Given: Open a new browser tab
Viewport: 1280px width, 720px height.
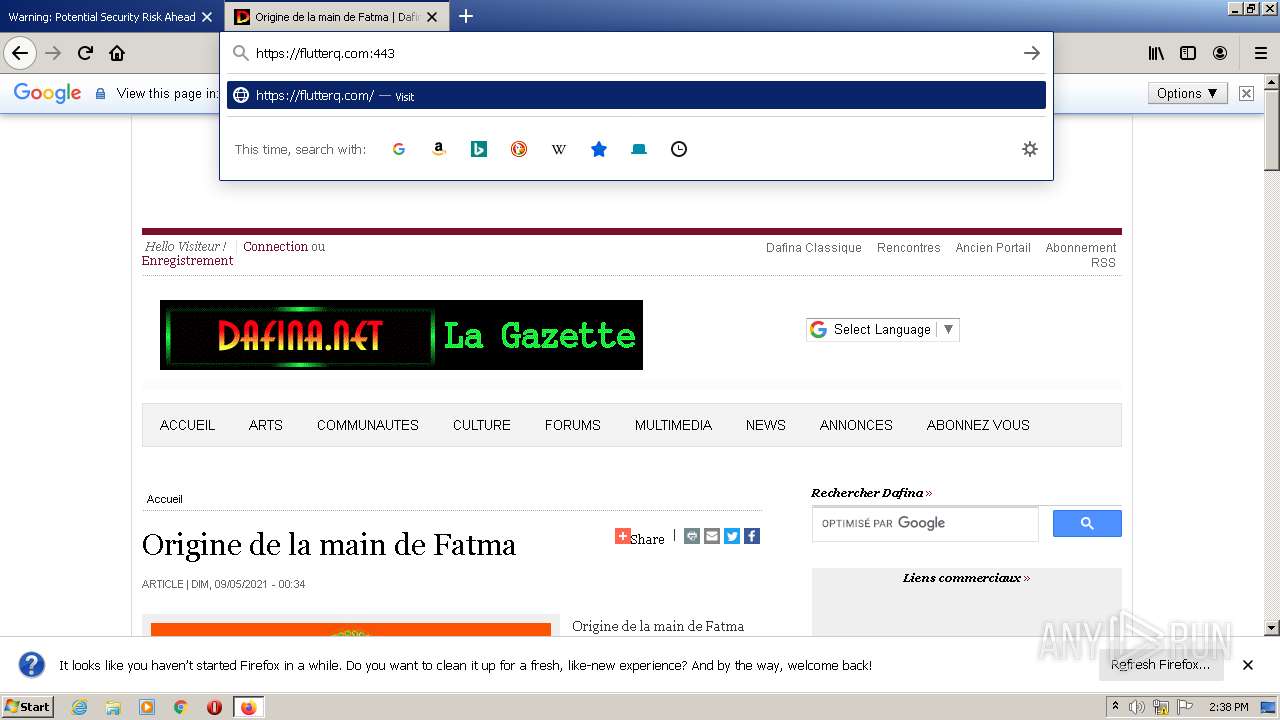Looking at the screenshot, I should coord(466,16).
